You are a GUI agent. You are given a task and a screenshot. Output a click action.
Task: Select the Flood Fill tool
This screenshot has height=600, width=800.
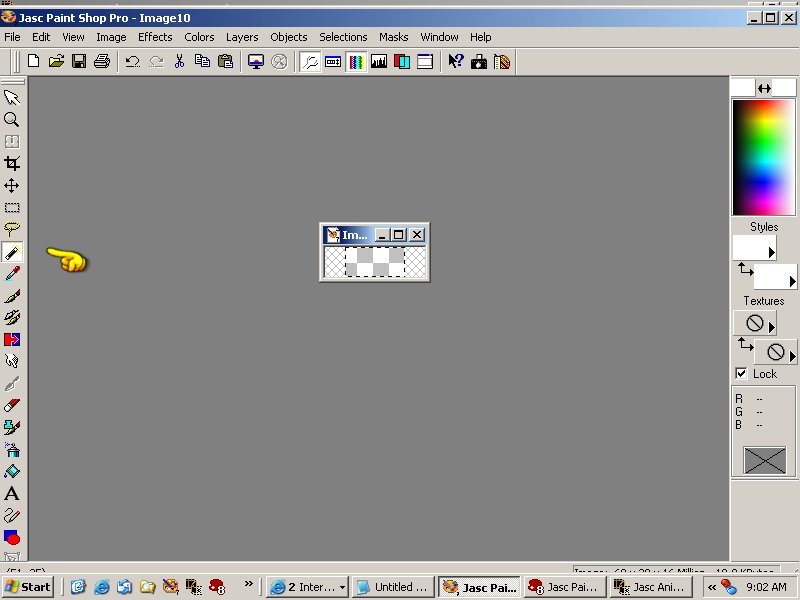point(12,471)
